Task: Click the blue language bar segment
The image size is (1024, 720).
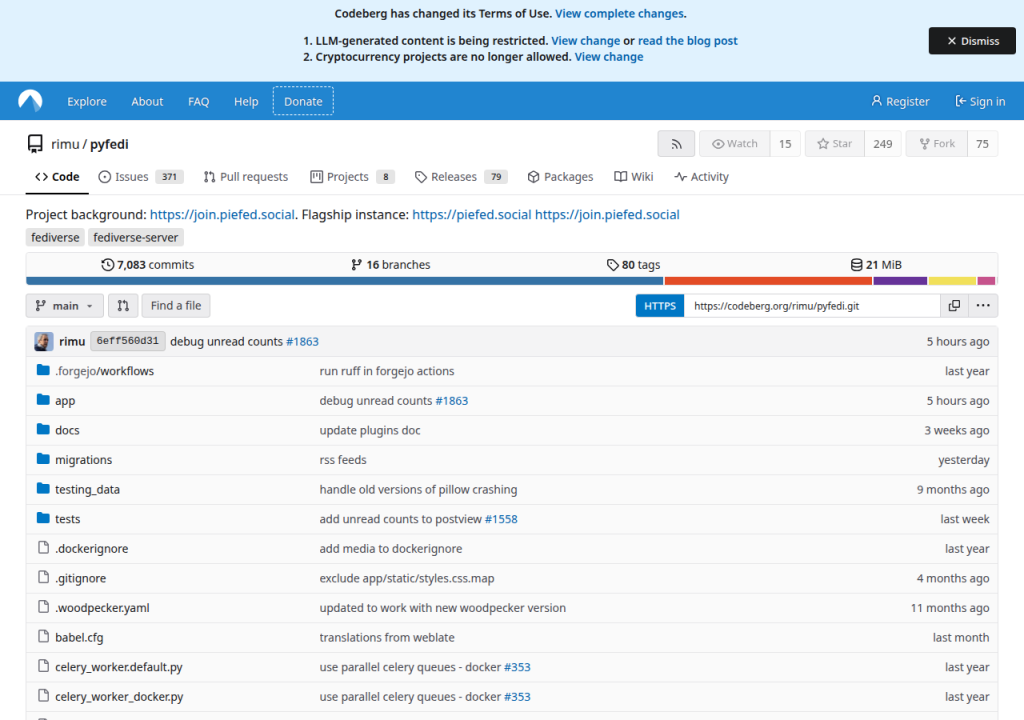Action: tap(345, 281)
